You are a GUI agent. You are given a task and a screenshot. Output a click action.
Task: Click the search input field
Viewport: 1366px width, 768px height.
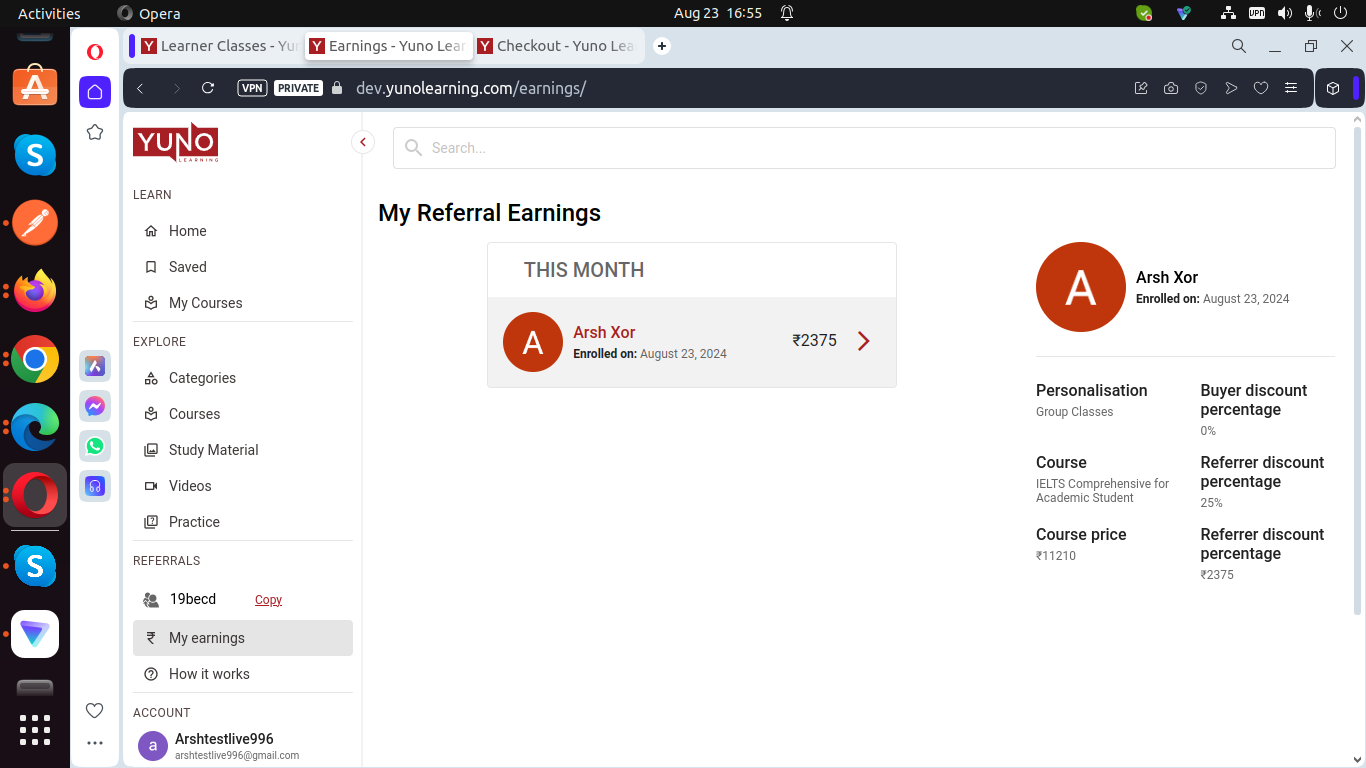pyautogui.click(x=864, y=148)
